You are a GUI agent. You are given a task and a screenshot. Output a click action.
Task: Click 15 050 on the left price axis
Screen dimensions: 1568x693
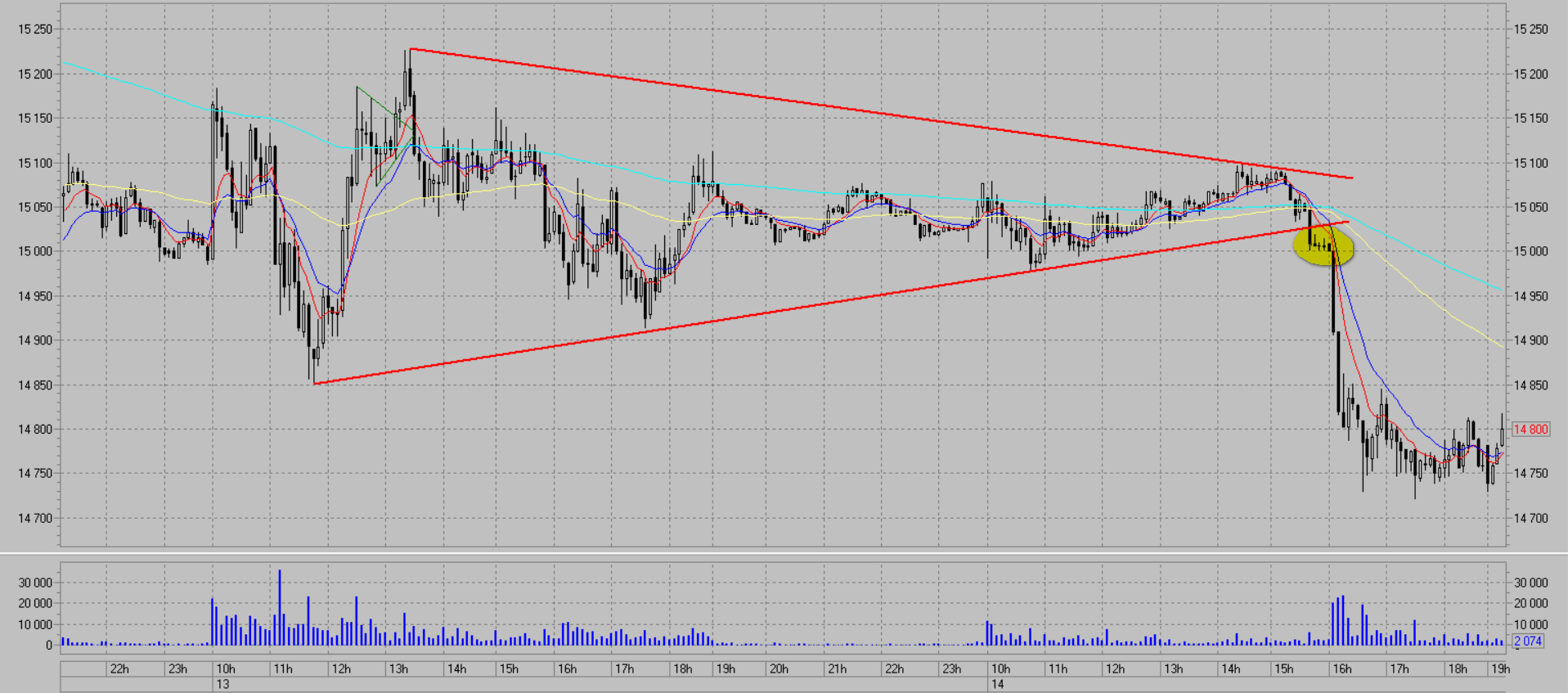tap(35, 207)
